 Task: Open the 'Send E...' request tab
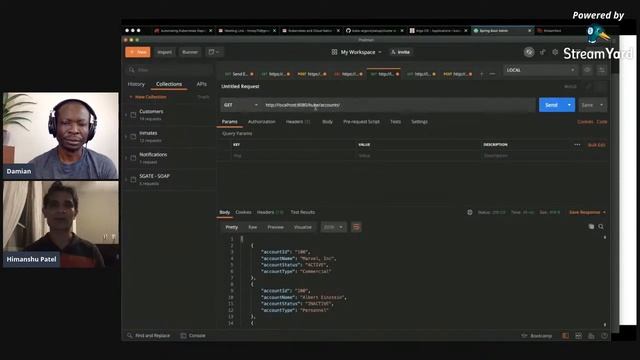(x=239, y=74)
